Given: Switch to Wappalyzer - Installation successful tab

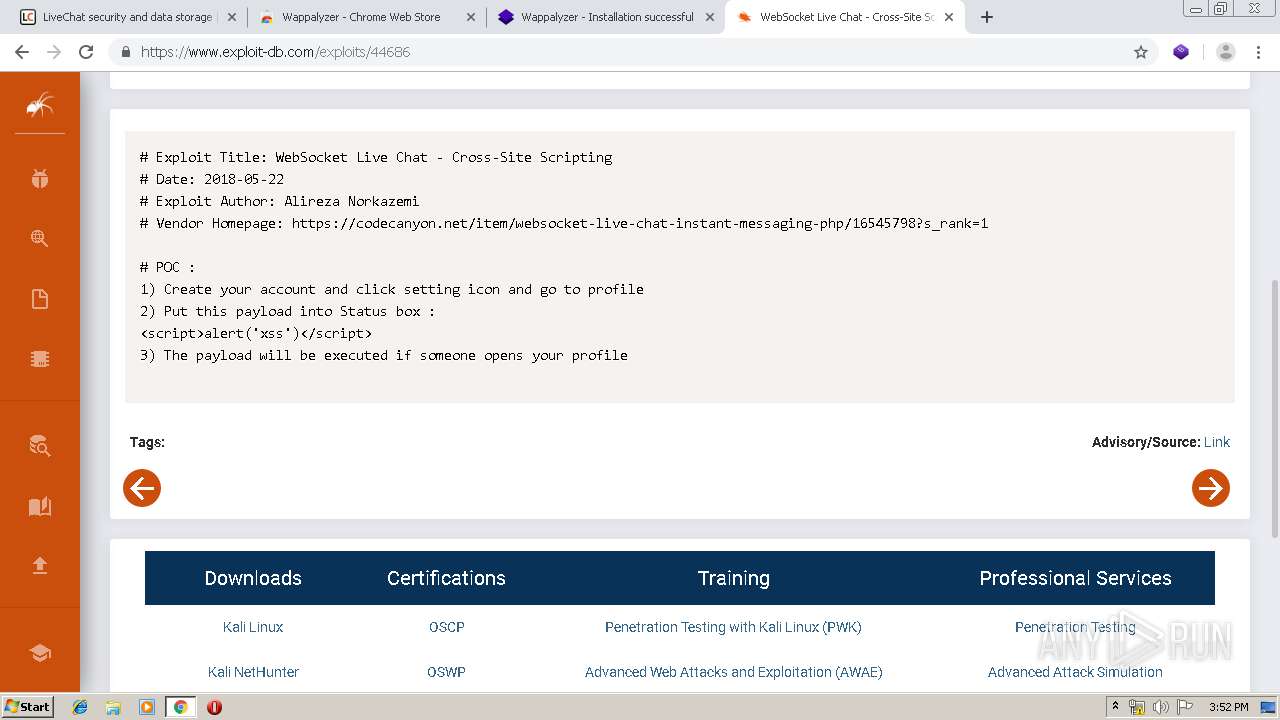Looking at the screenshot, I should tap(607, 17).
